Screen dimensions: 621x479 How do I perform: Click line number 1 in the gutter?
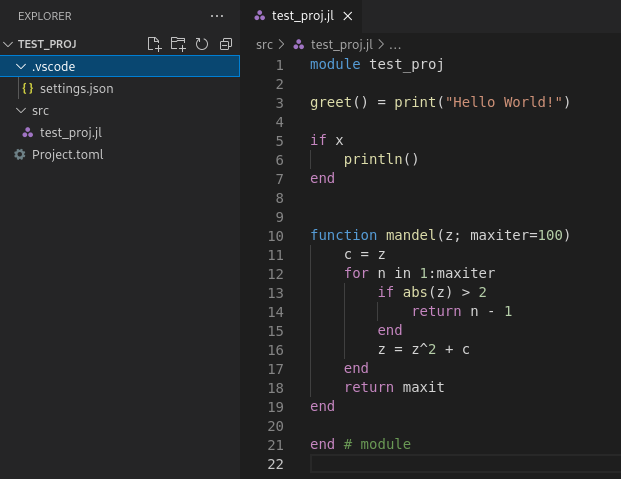pyautogui.click(x=280, y=65)
